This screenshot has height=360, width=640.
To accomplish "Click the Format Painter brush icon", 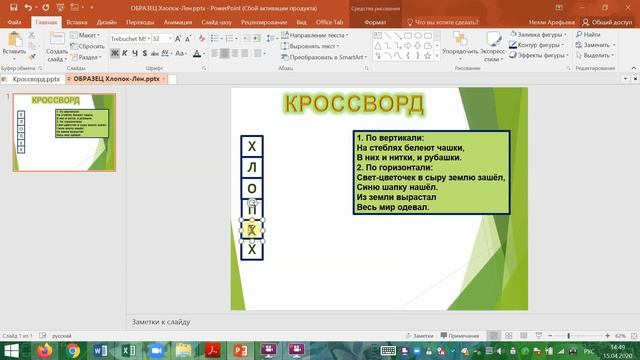I will (x=32, y=57).
